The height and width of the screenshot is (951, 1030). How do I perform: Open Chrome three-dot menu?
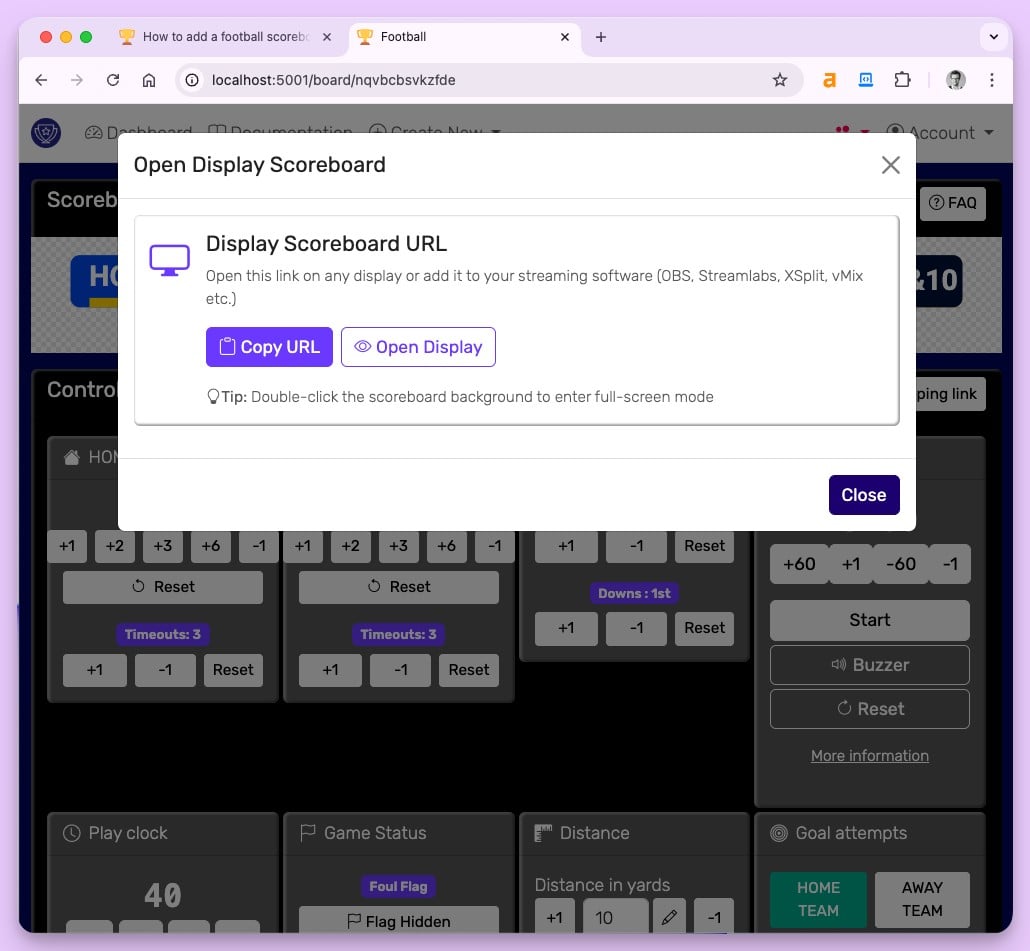pyautogui.click(x=992, y=80)
